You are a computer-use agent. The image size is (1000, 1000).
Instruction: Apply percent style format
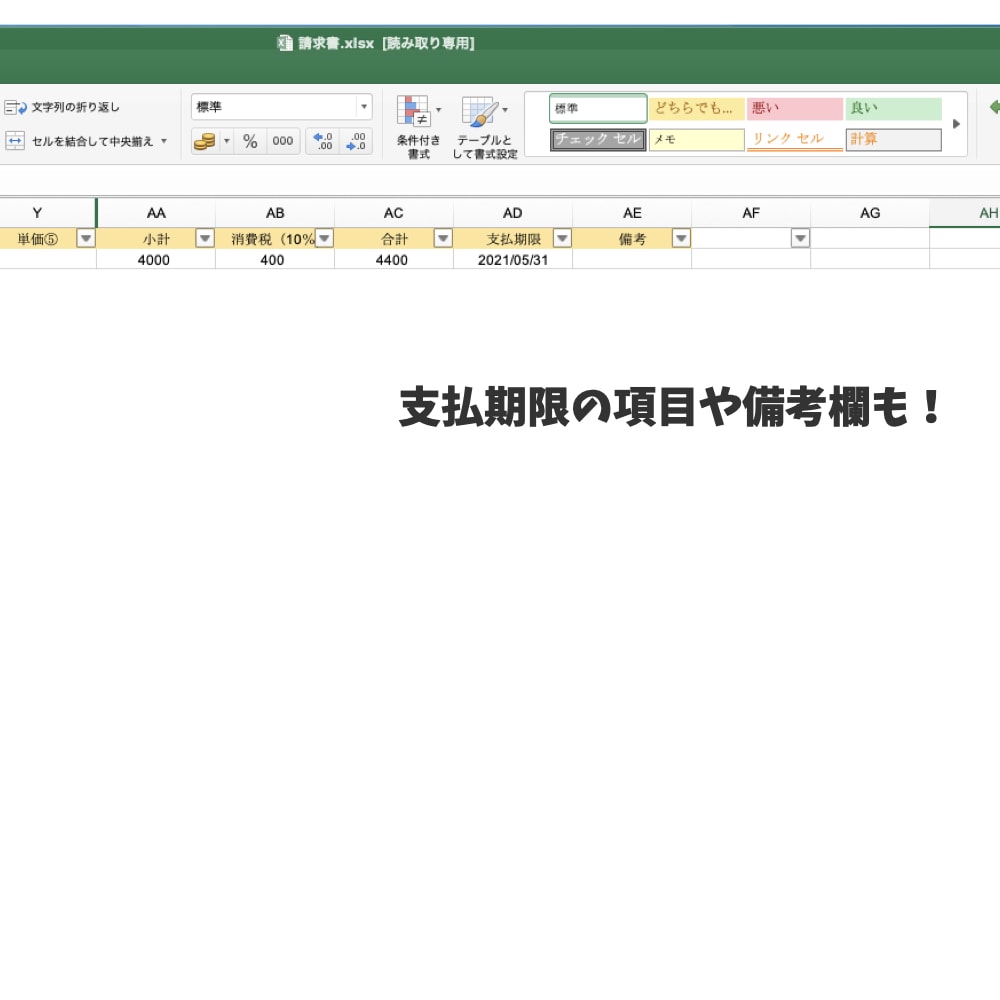pos(250,141)
